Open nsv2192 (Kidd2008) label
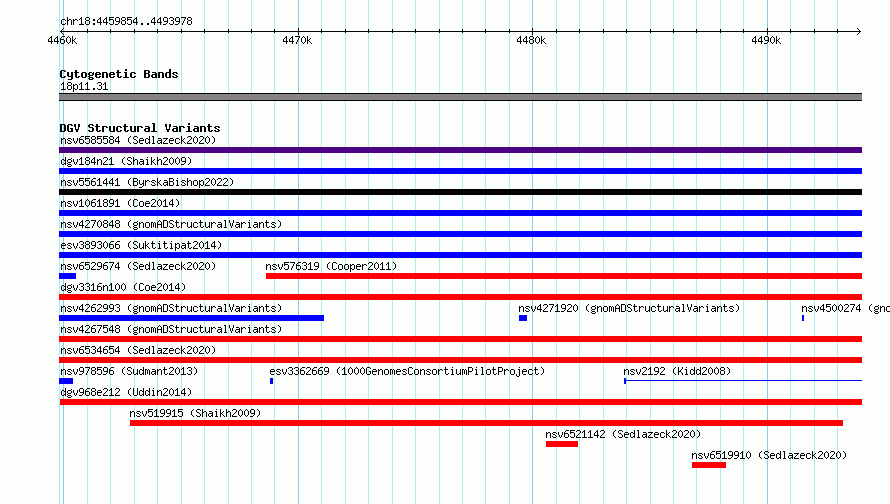Viewport: 890px width, 504px height. 677,371
